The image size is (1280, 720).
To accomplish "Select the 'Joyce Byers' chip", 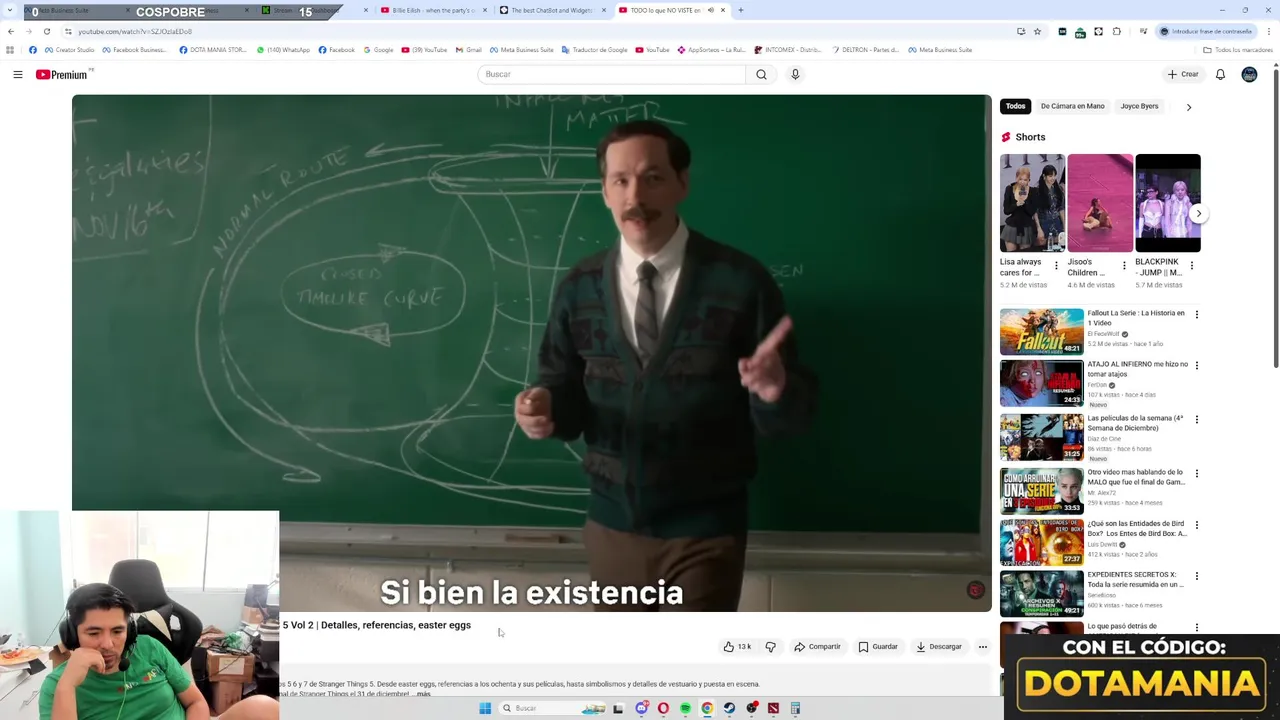I will pos(1139,106).
